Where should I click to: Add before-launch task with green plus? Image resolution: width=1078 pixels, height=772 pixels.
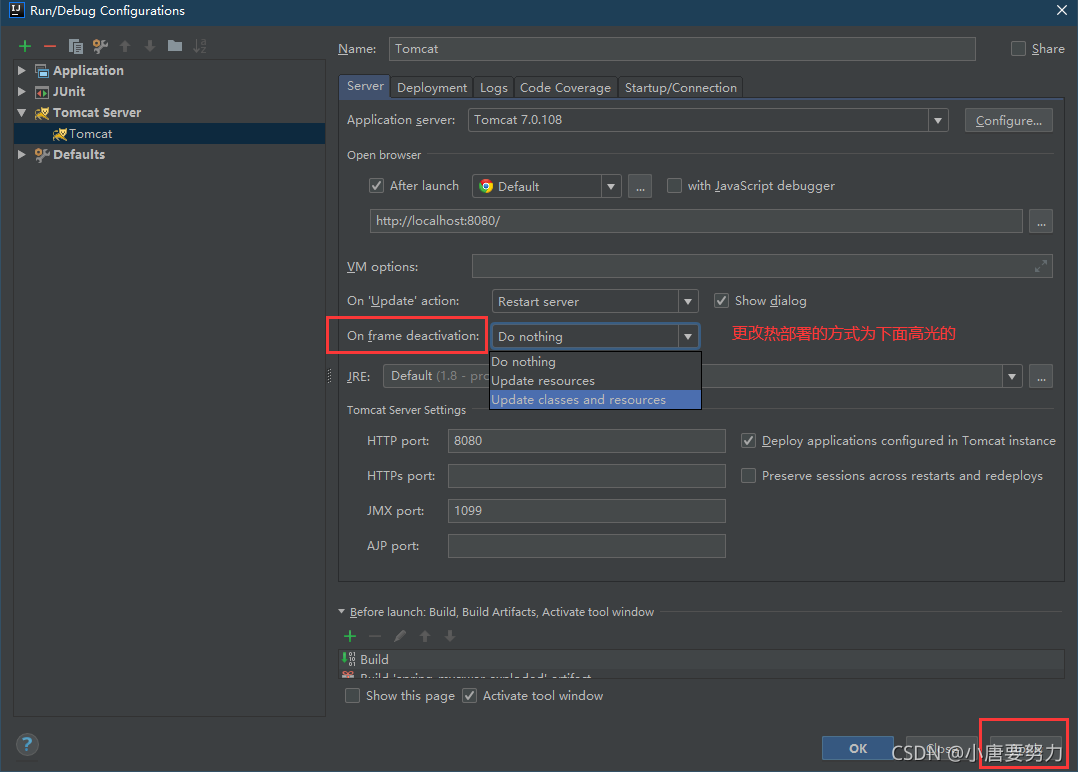(x=350, y=636)
